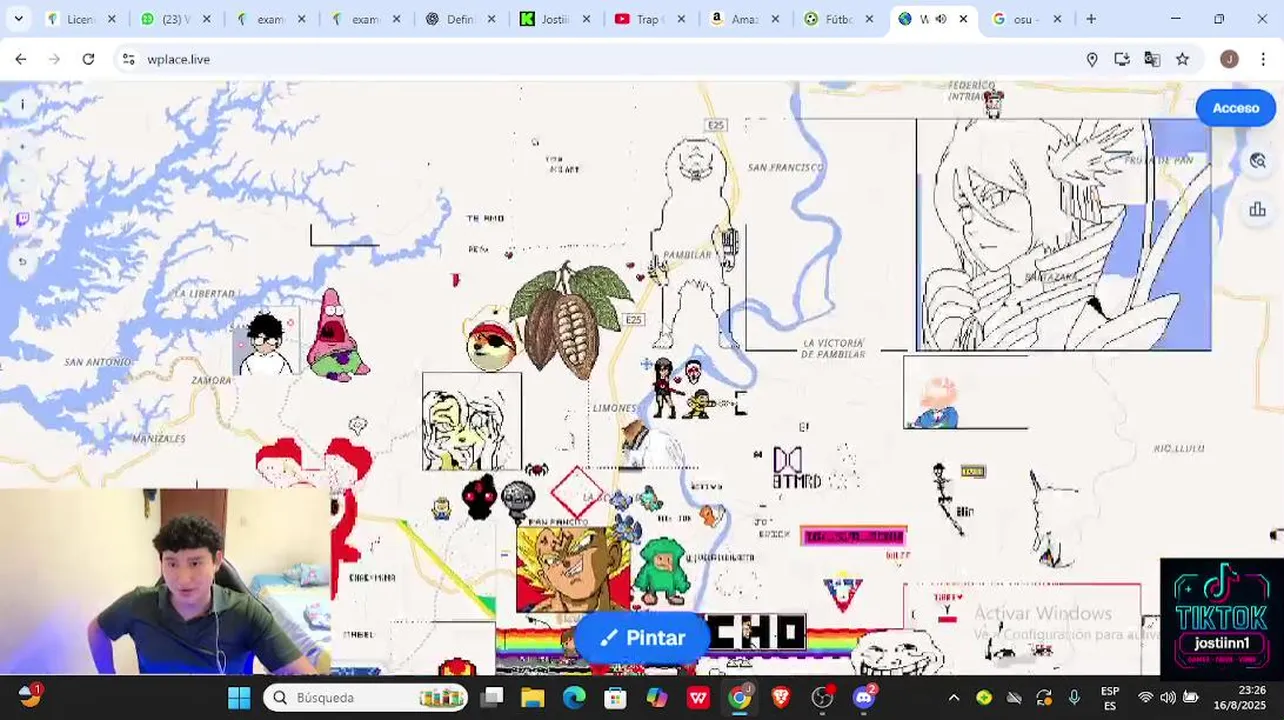Reload the wplace.live page
This screenshot has width=1284, height=720.
88,59
